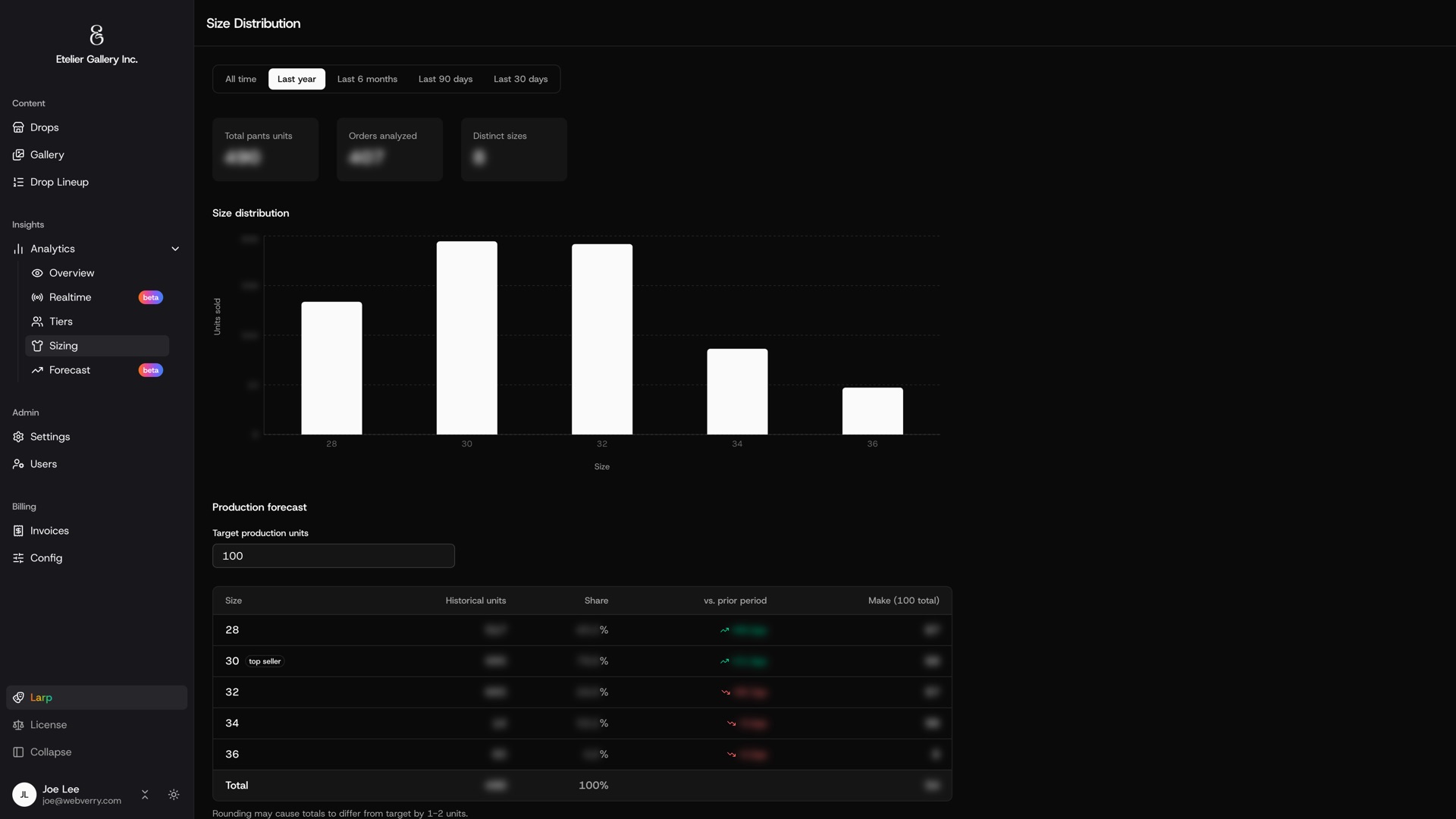Click the Collapse sidebar panel icon
Screen dimensions: 1456x819
[x=18, y=752]
